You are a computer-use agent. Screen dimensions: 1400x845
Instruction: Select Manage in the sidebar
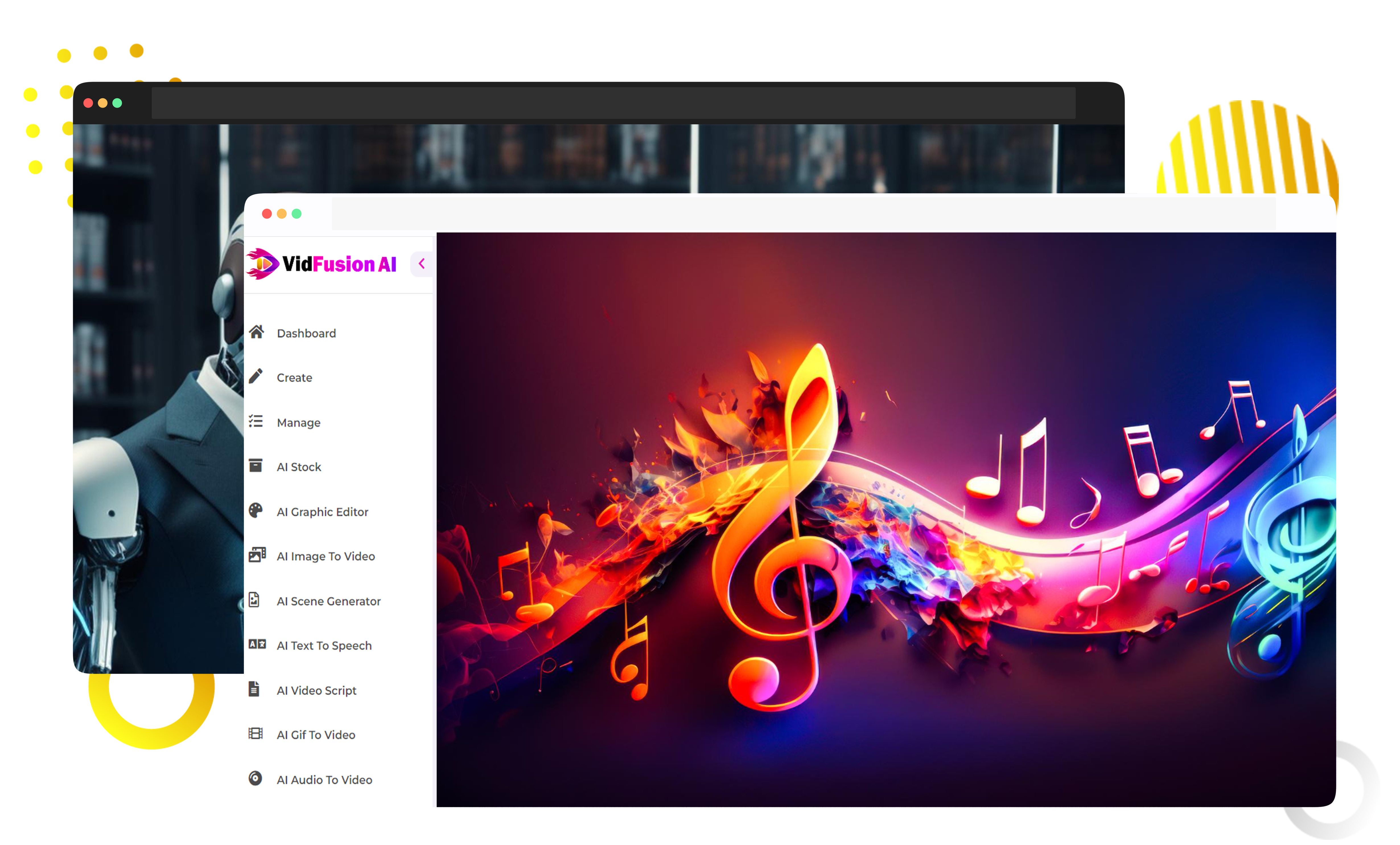pyautogui.click(x=298, y=422)
